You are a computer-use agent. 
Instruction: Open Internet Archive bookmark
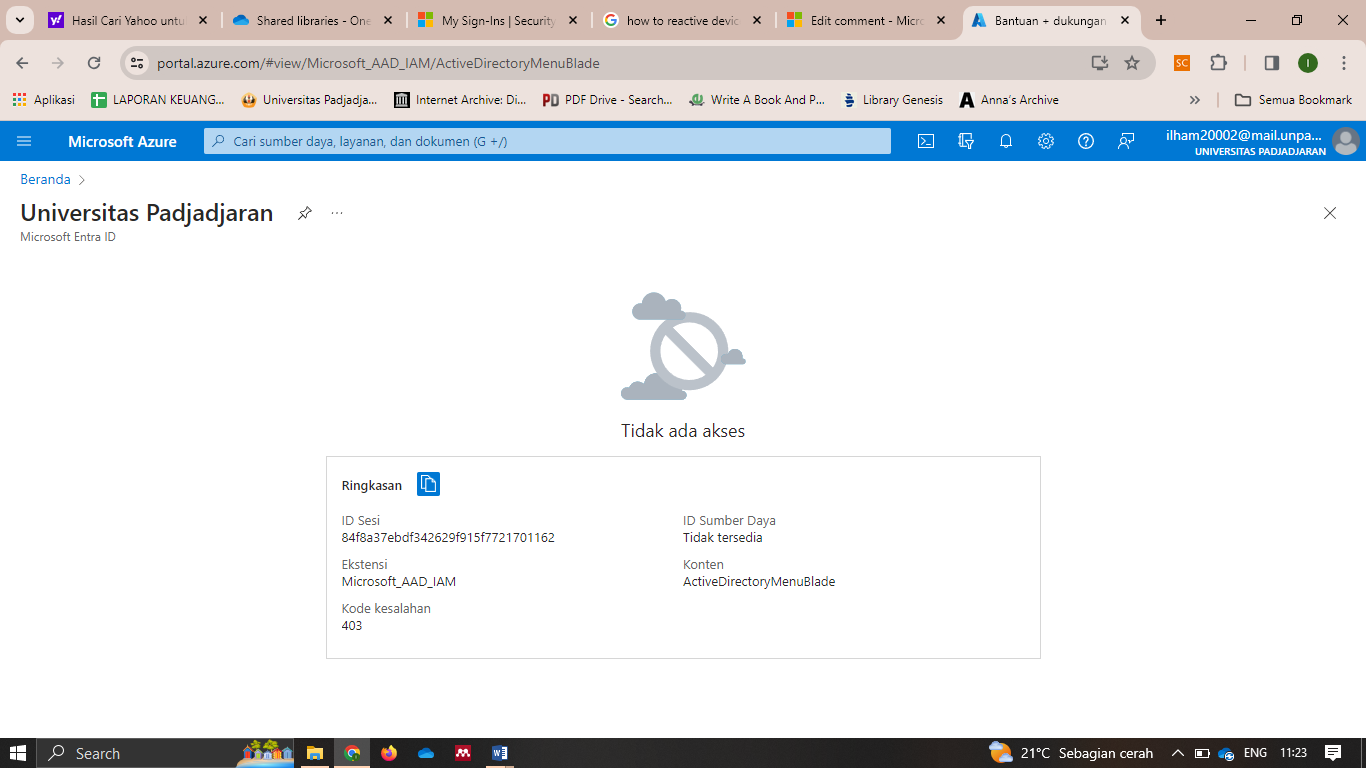[x=461, y=100]
